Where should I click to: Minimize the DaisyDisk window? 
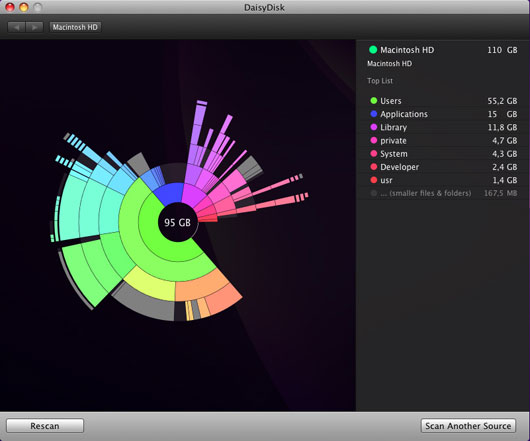24,6
